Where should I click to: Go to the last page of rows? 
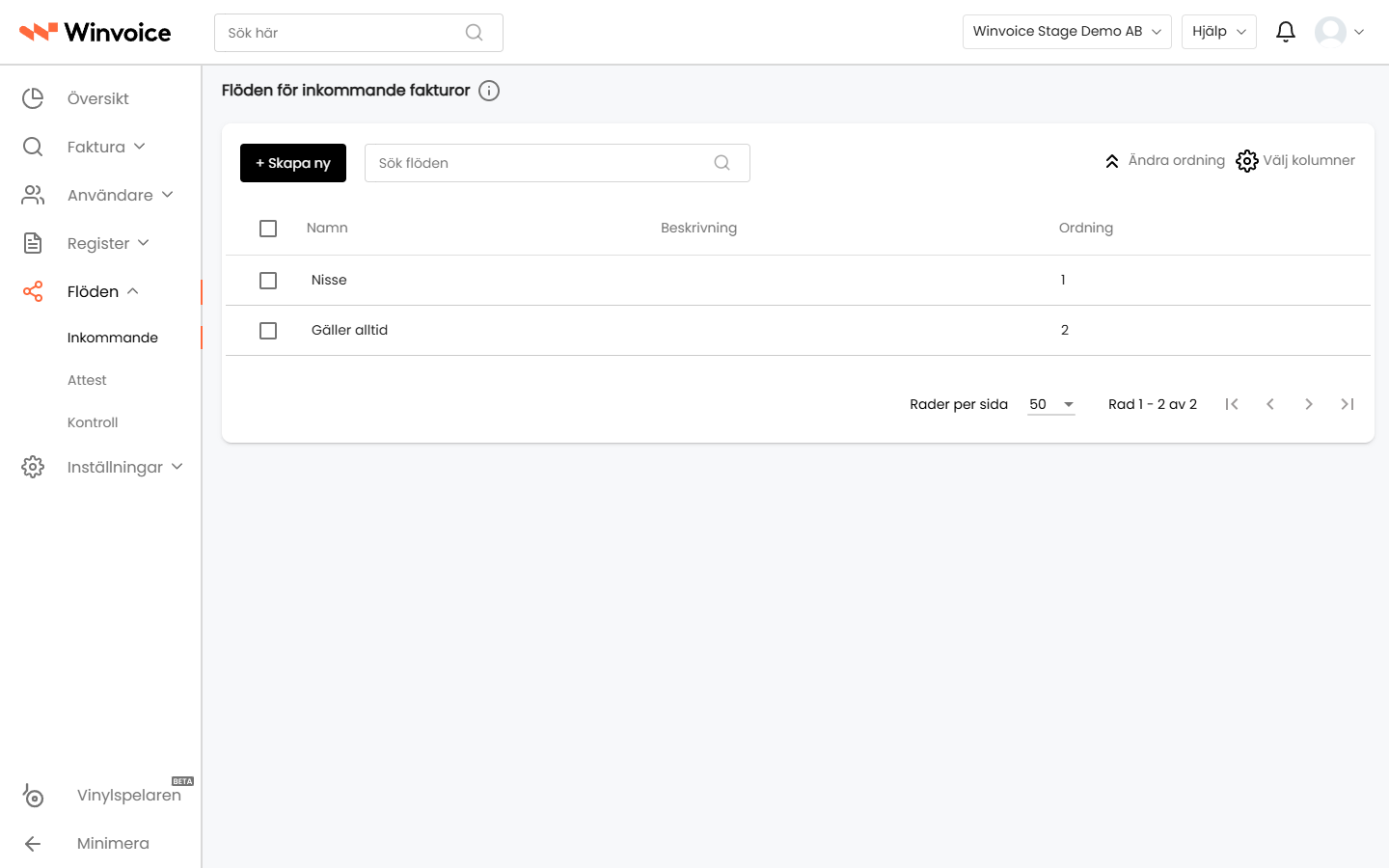1348,404
